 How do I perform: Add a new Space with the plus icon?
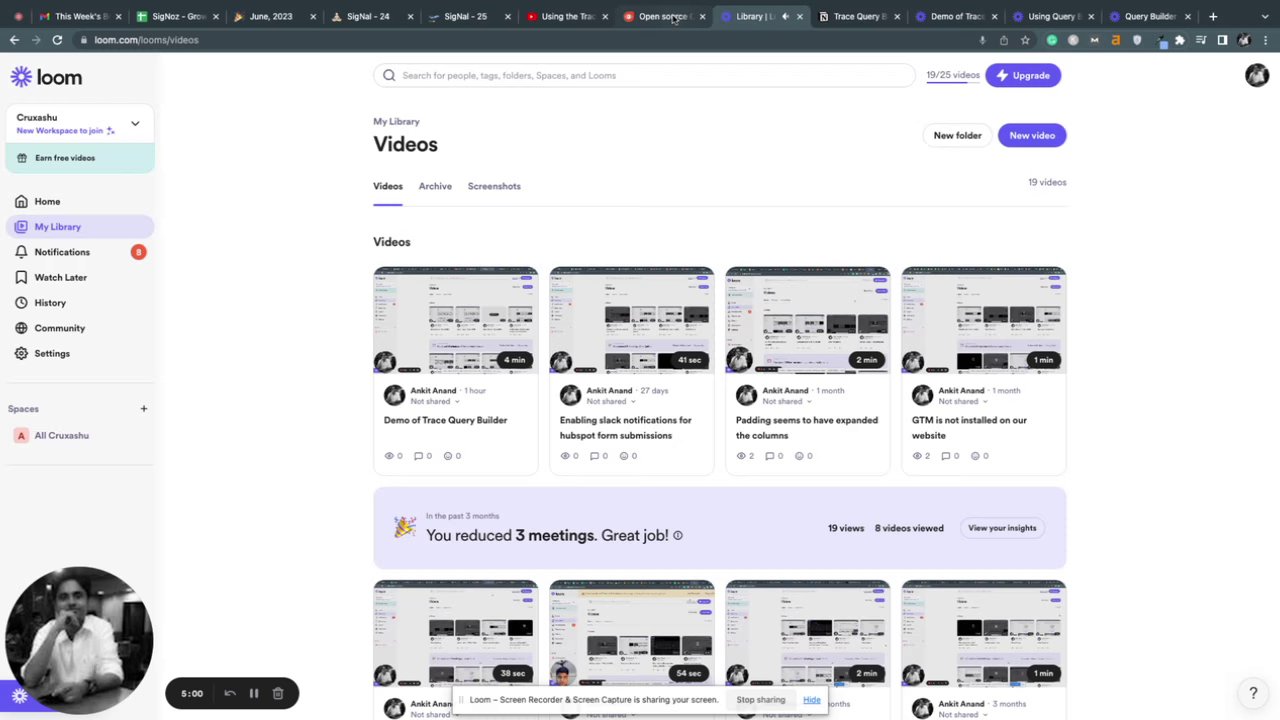click(x=143, y=408)
